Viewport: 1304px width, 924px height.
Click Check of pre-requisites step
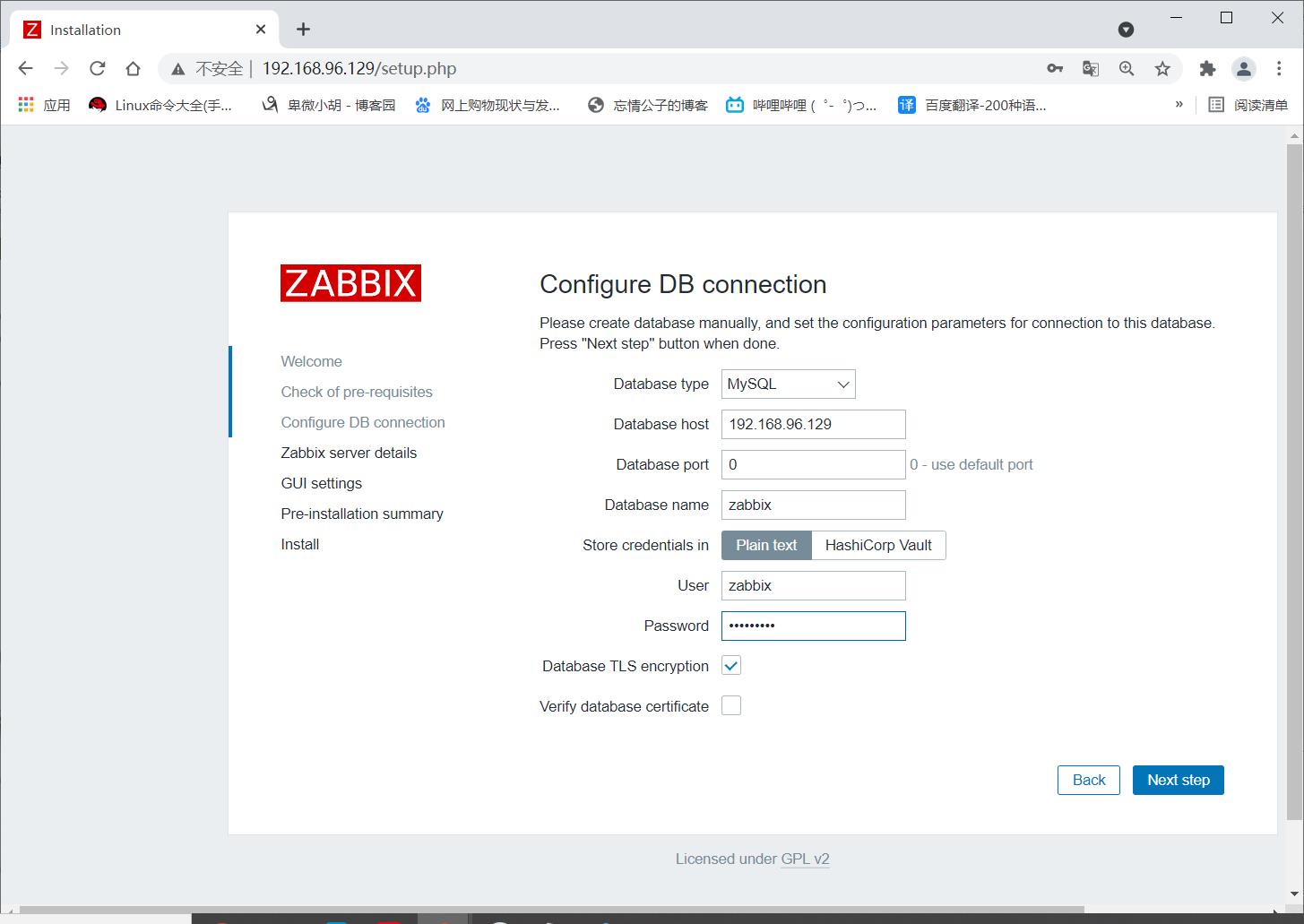(x=357, y=392)
